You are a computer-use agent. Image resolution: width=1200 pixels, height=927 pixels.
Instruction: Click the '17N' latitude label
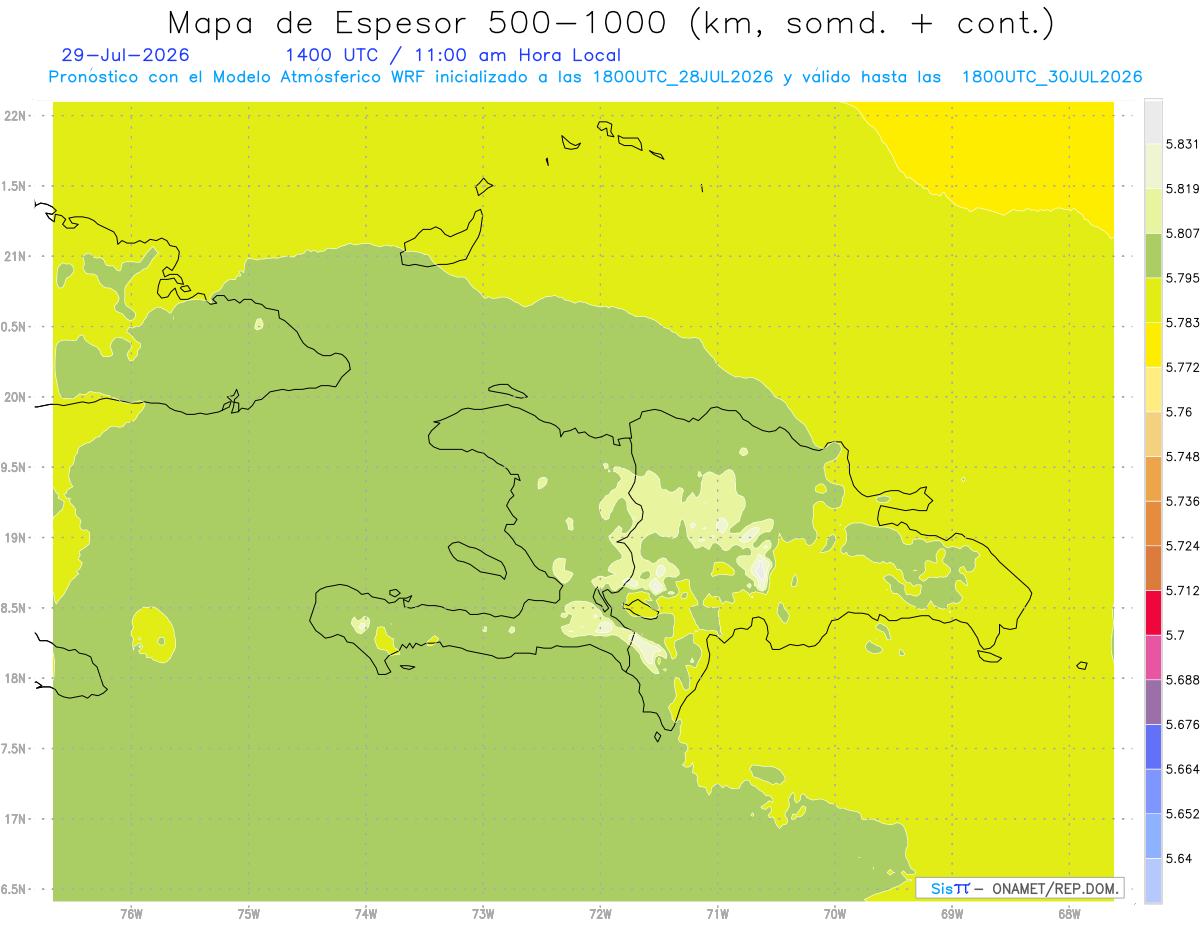16,819
